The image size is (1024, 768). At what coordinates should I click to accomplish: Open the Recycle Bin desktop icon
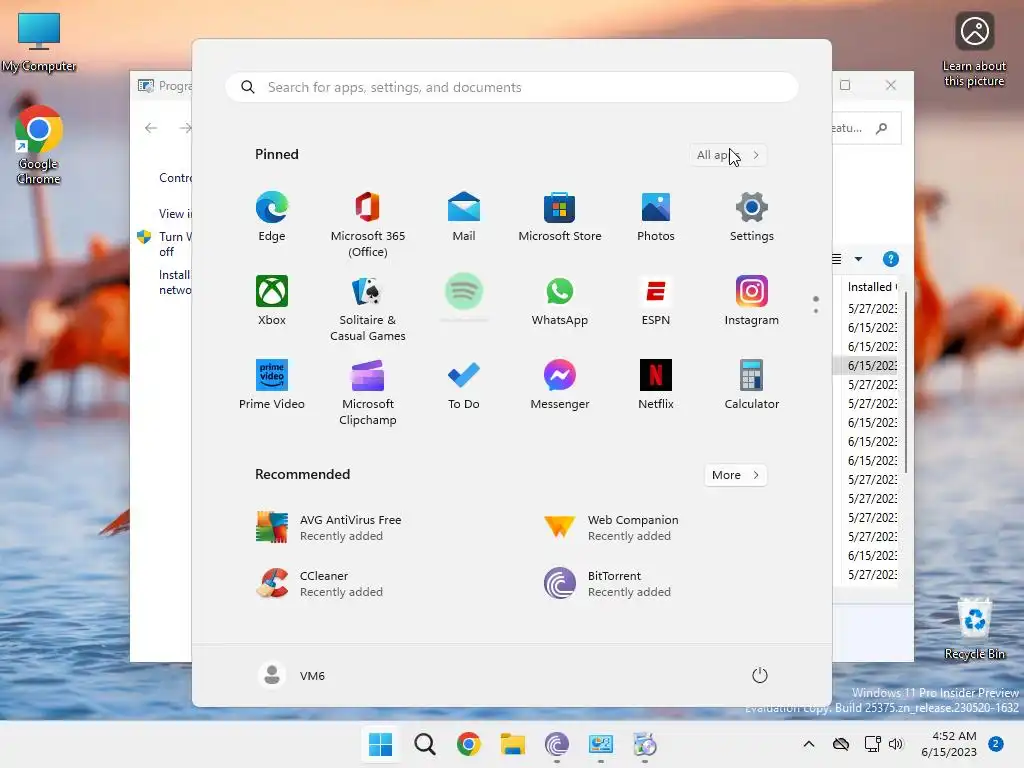(x=974, y=628)
